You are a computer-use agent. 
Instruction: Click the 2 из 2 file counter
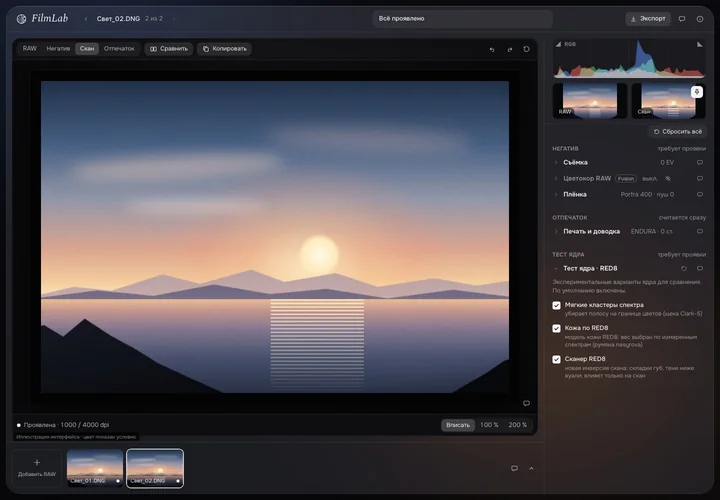coord(154,19)
